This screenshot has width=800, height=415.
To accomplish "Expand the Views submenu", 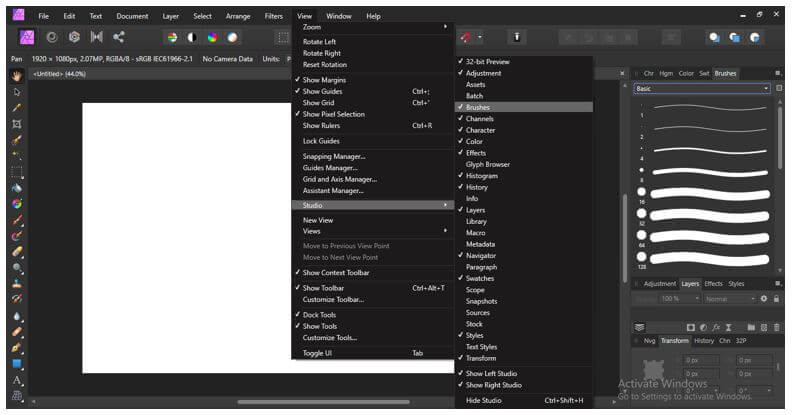I will [x=372, y=231].
